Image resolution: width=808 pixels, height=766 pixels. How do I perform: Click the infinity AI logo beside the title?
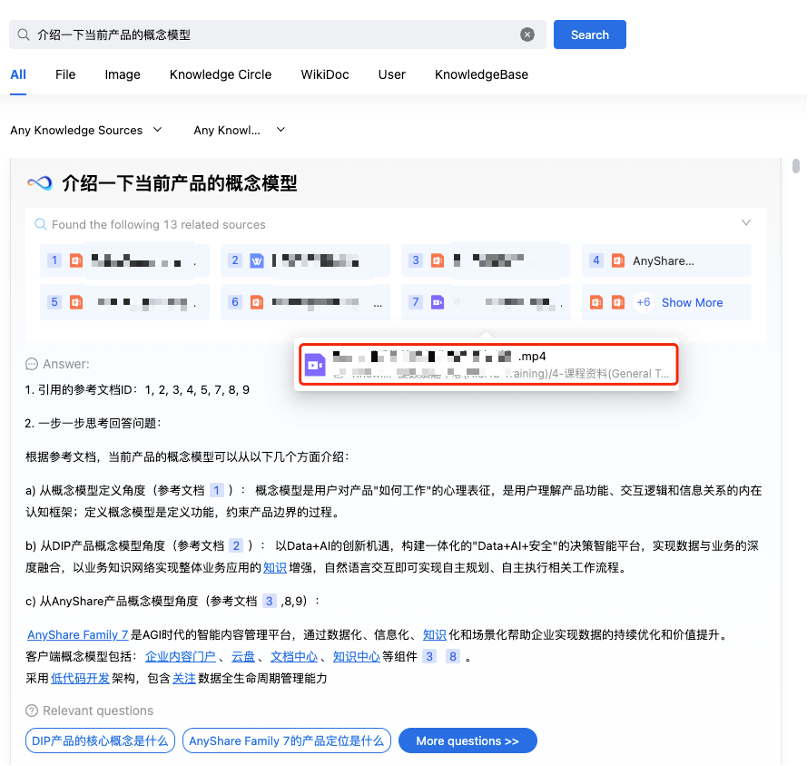click(x=39, y=183)
